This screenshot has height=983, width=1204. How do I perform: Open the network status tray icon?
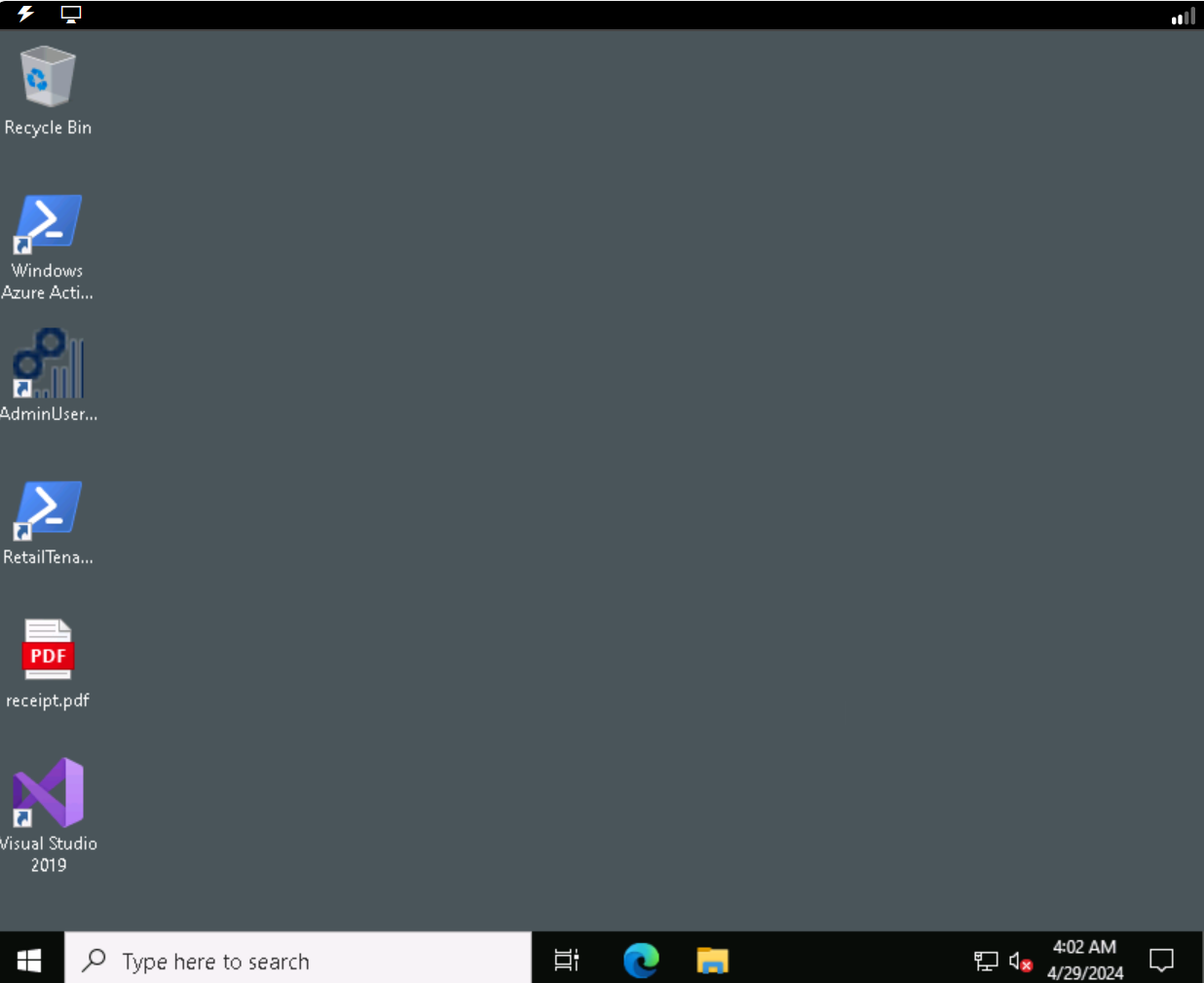(x=986, y=962)
